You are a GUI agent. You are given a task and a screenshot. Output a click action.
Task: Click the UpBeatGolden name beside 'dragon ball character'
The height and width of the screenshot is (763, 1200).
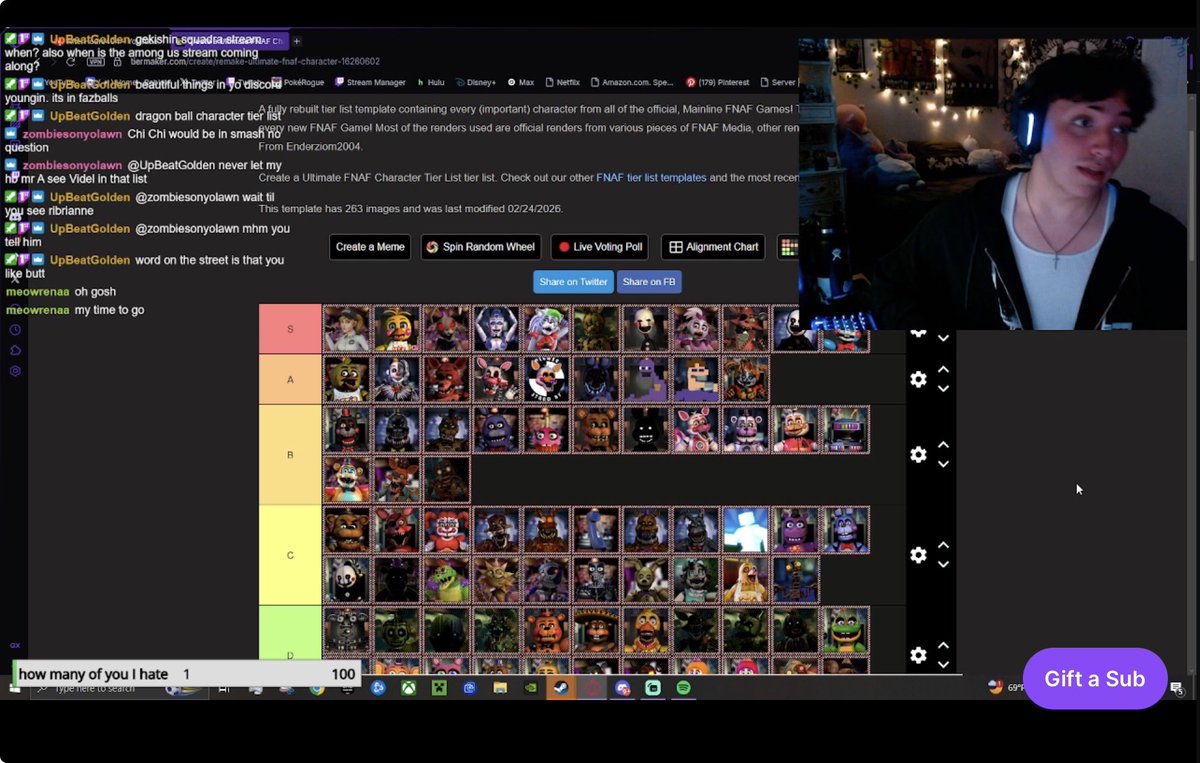[x=90, y=116]
